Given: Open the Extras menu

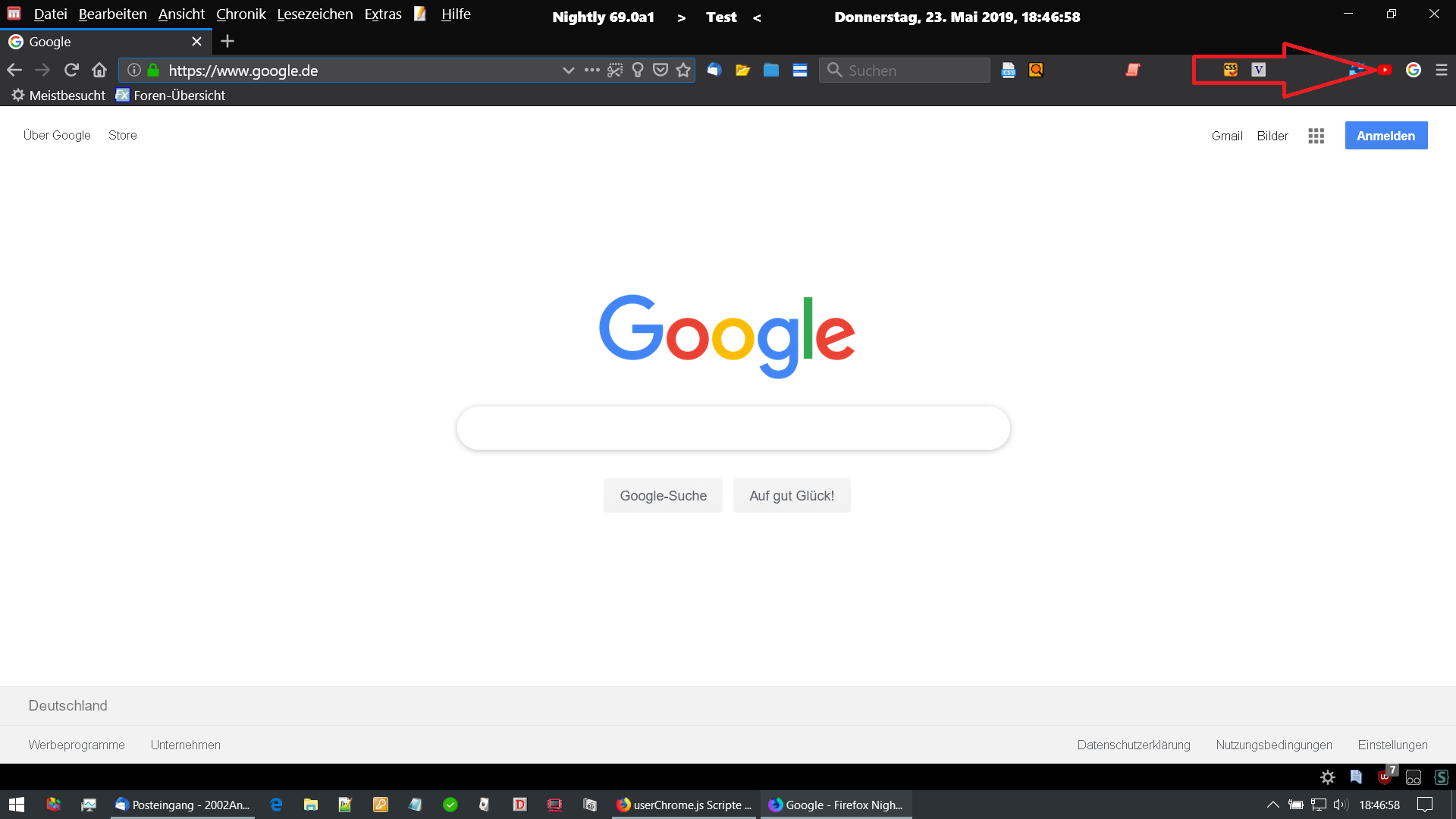Looking at the screenshot, I should click(383, 14).
